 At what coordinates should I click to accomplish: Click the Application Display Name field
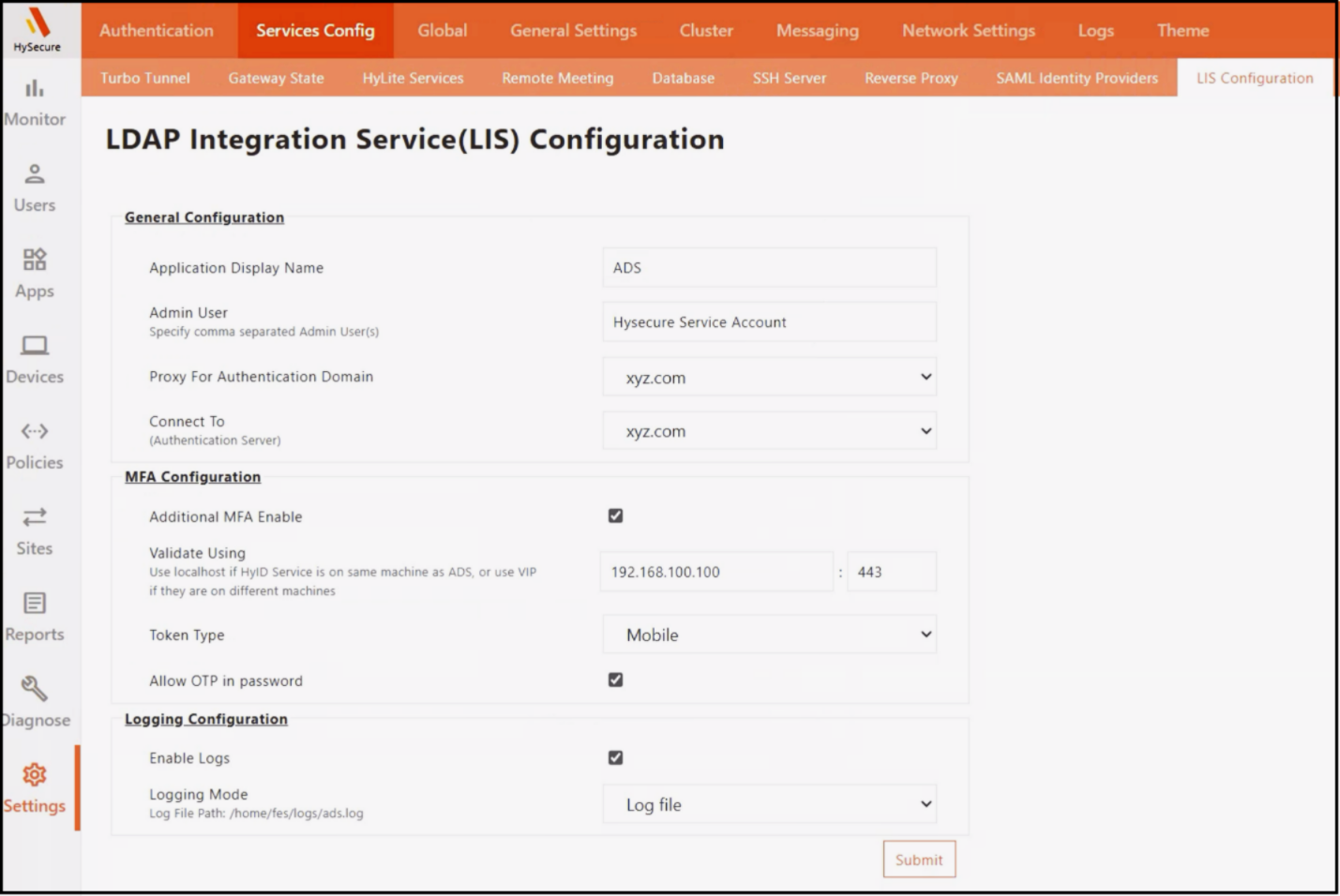pyautogui.click(x=769, y=268)
